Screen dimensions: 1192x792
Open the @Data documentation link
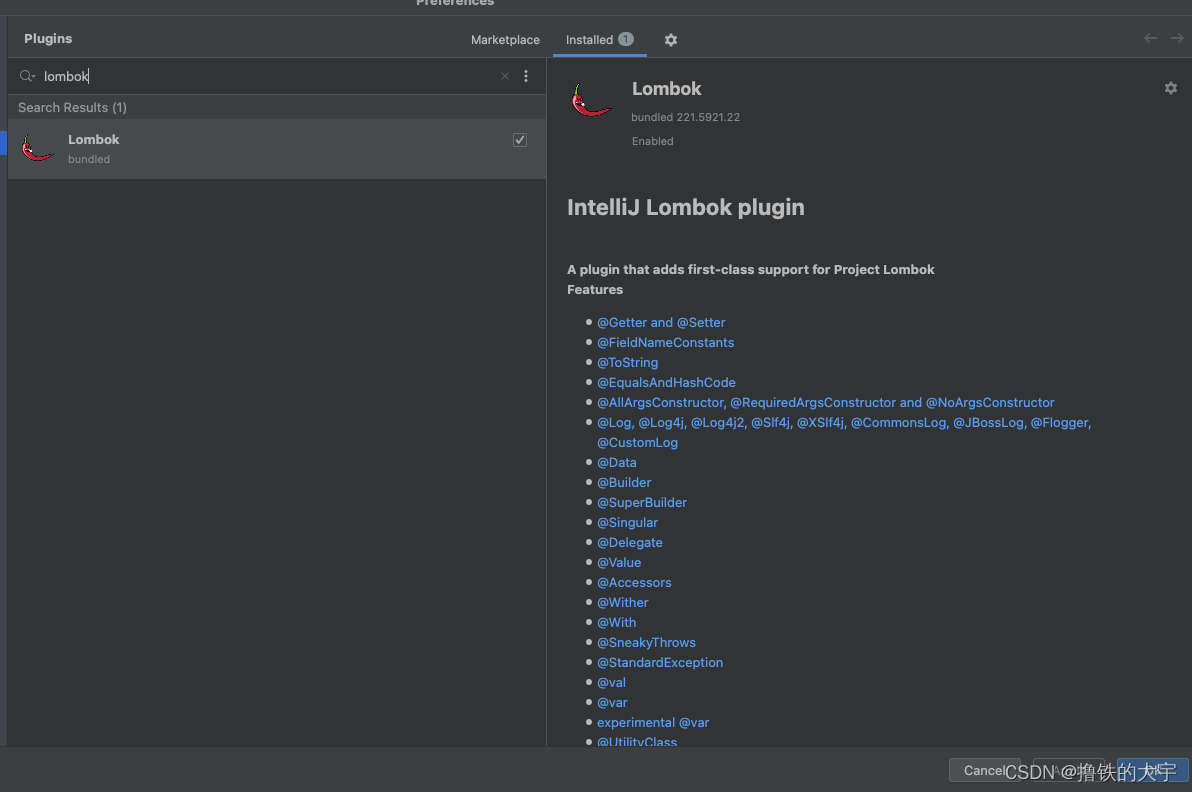[x=617, y=462]
